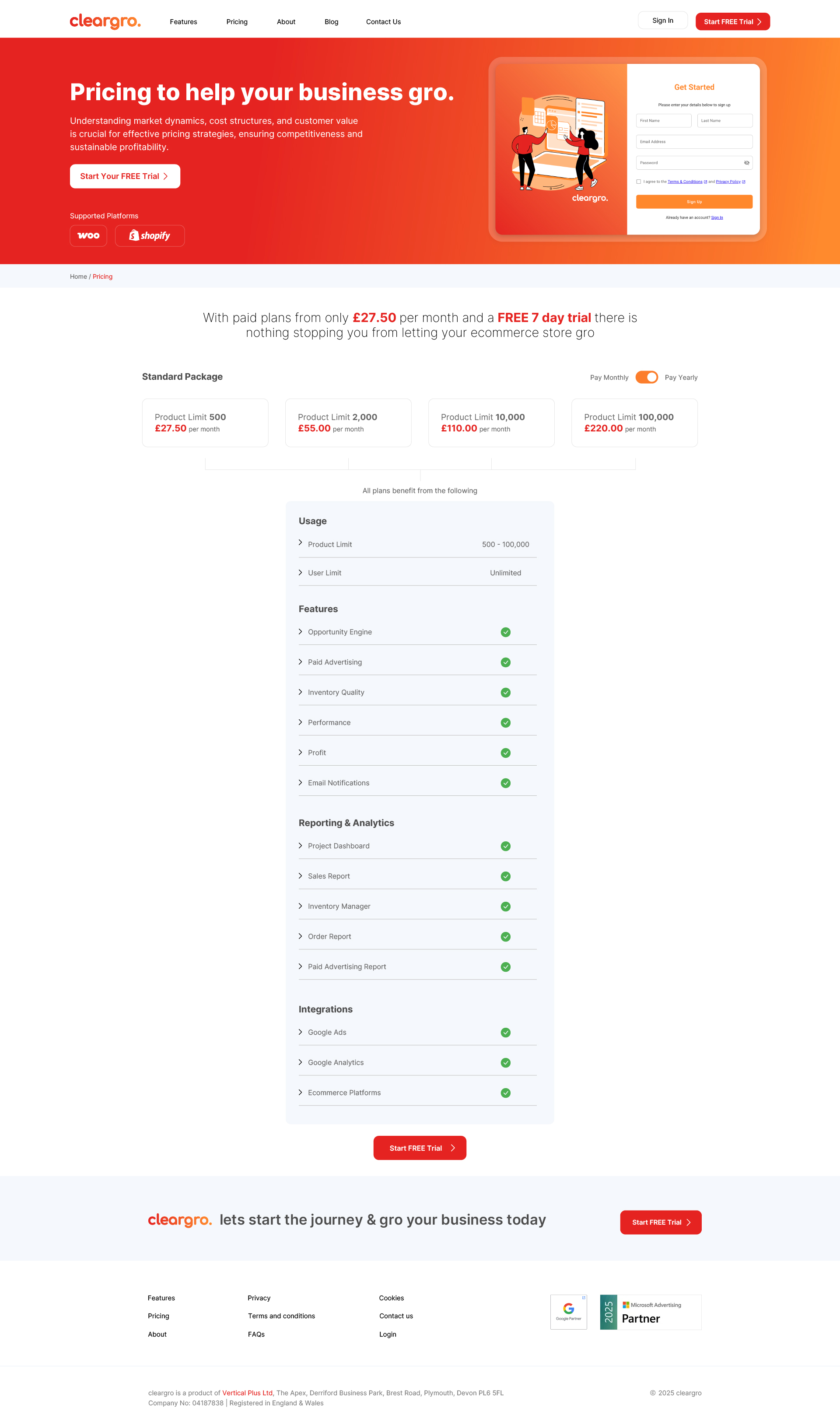
Task: Check the Terms & Conditions agreement box
Action: [638, 182]
